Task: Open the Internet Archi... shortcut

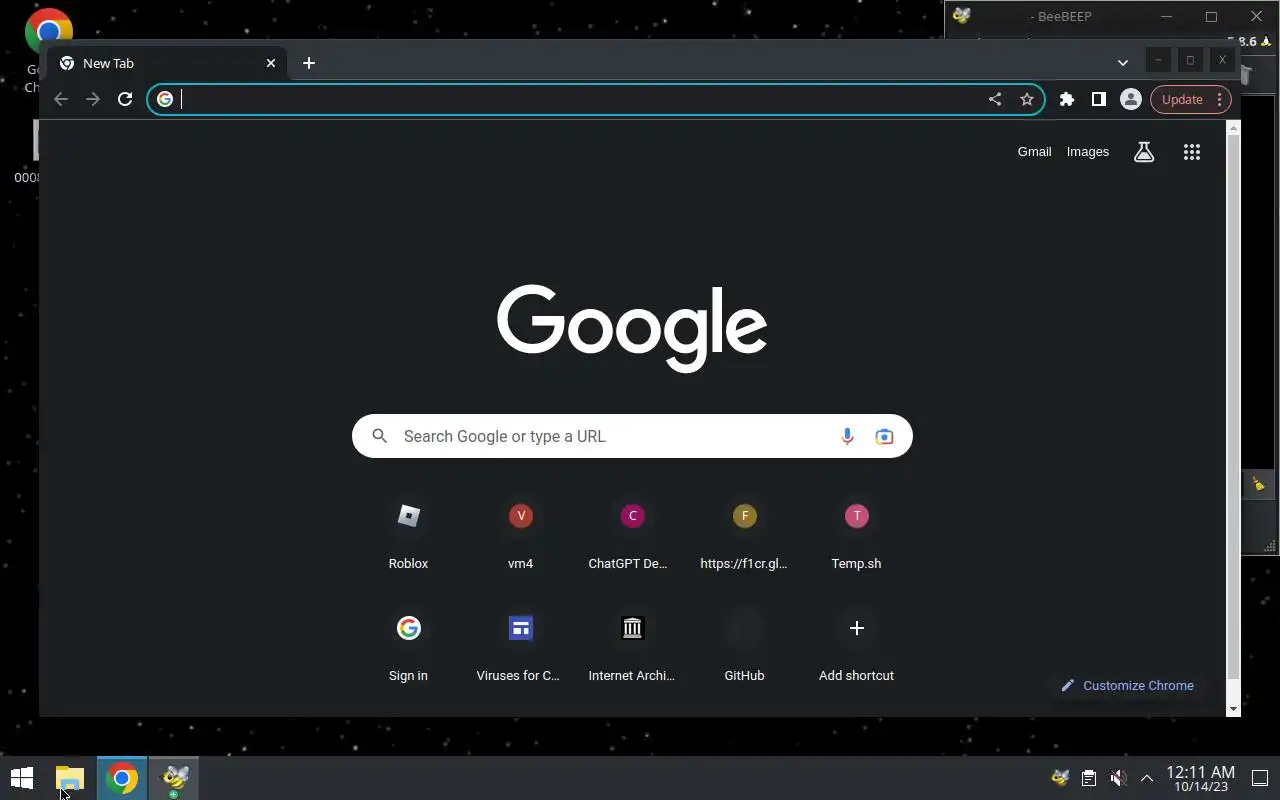Action: tap(632, 648)
